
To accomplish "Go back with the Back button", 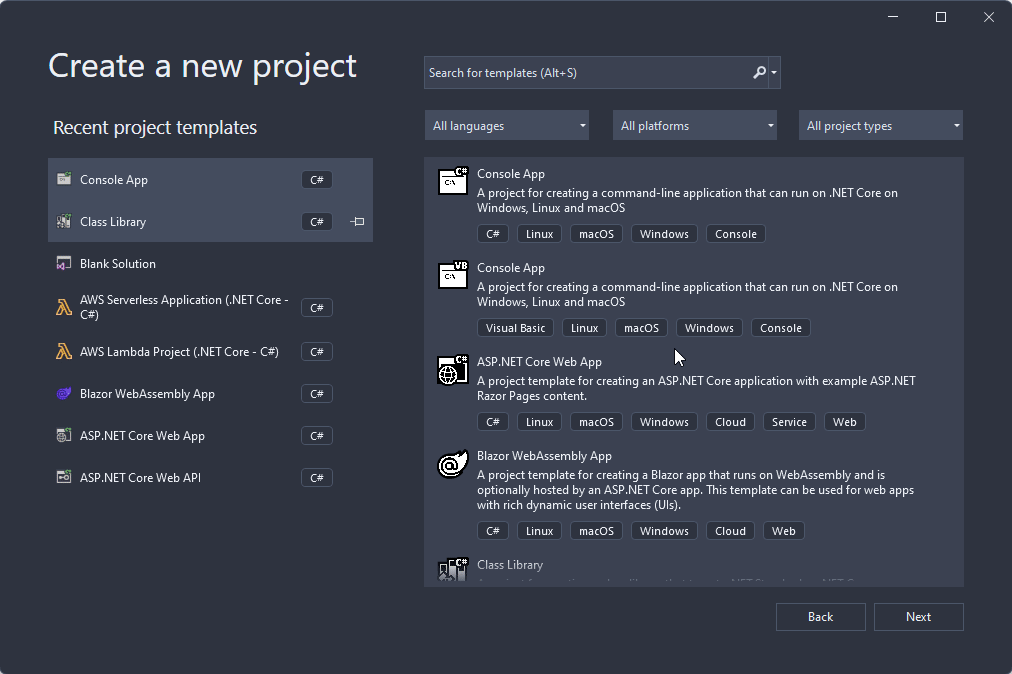I will 820,617.
